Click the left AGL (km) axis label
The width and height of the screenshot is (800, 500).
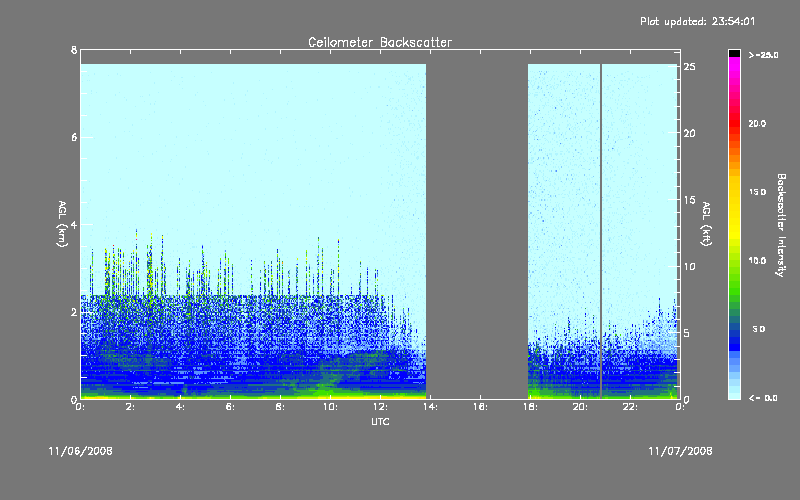[62, 224]
